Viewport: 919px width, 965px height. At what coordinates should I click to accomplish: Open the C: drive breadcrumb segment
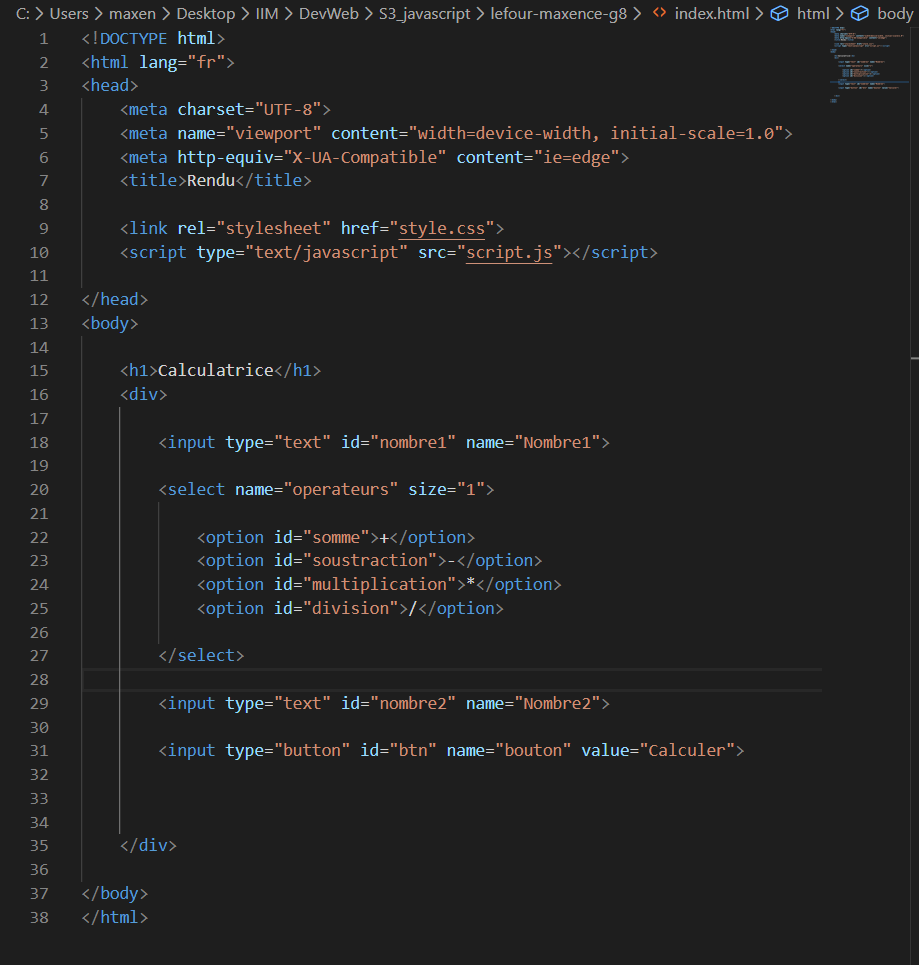[22, 14]
